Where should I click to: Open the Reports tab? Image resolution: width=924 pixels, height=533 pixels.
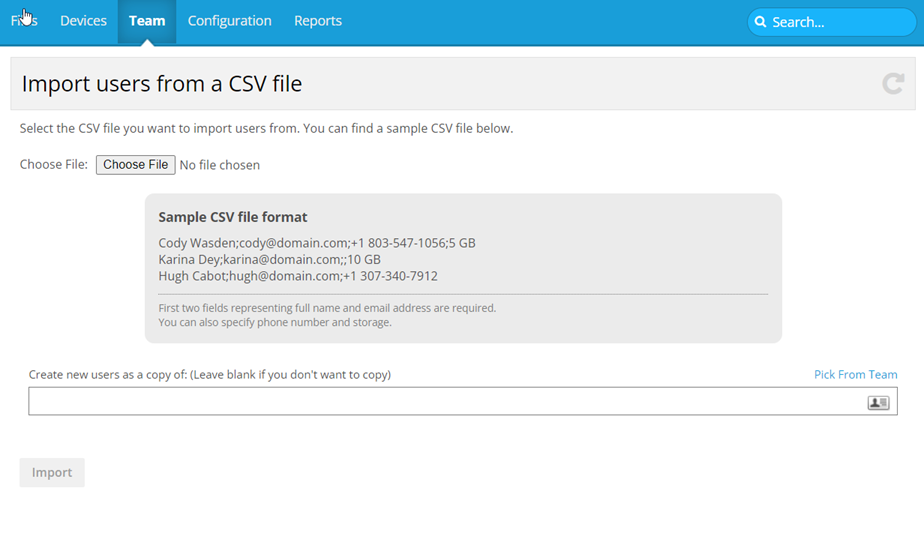pos(318,21)
